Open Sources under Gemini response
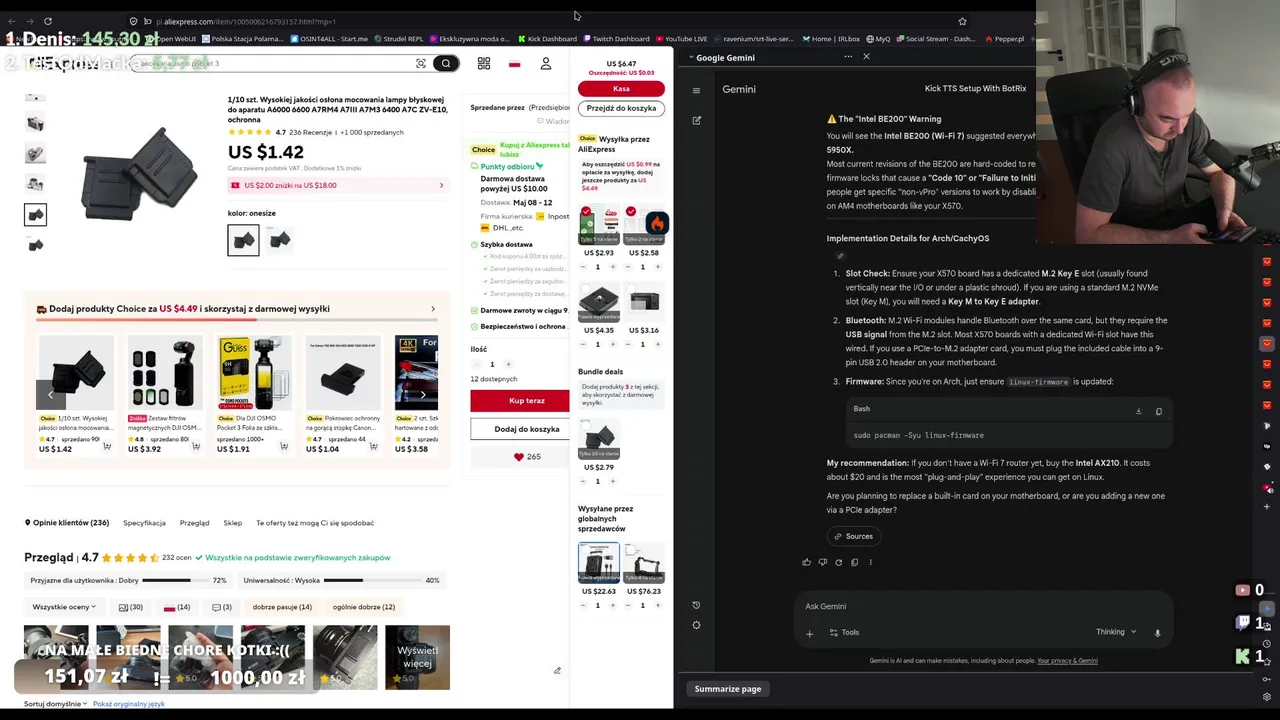The image size is (1280, 720). [853, 536]
